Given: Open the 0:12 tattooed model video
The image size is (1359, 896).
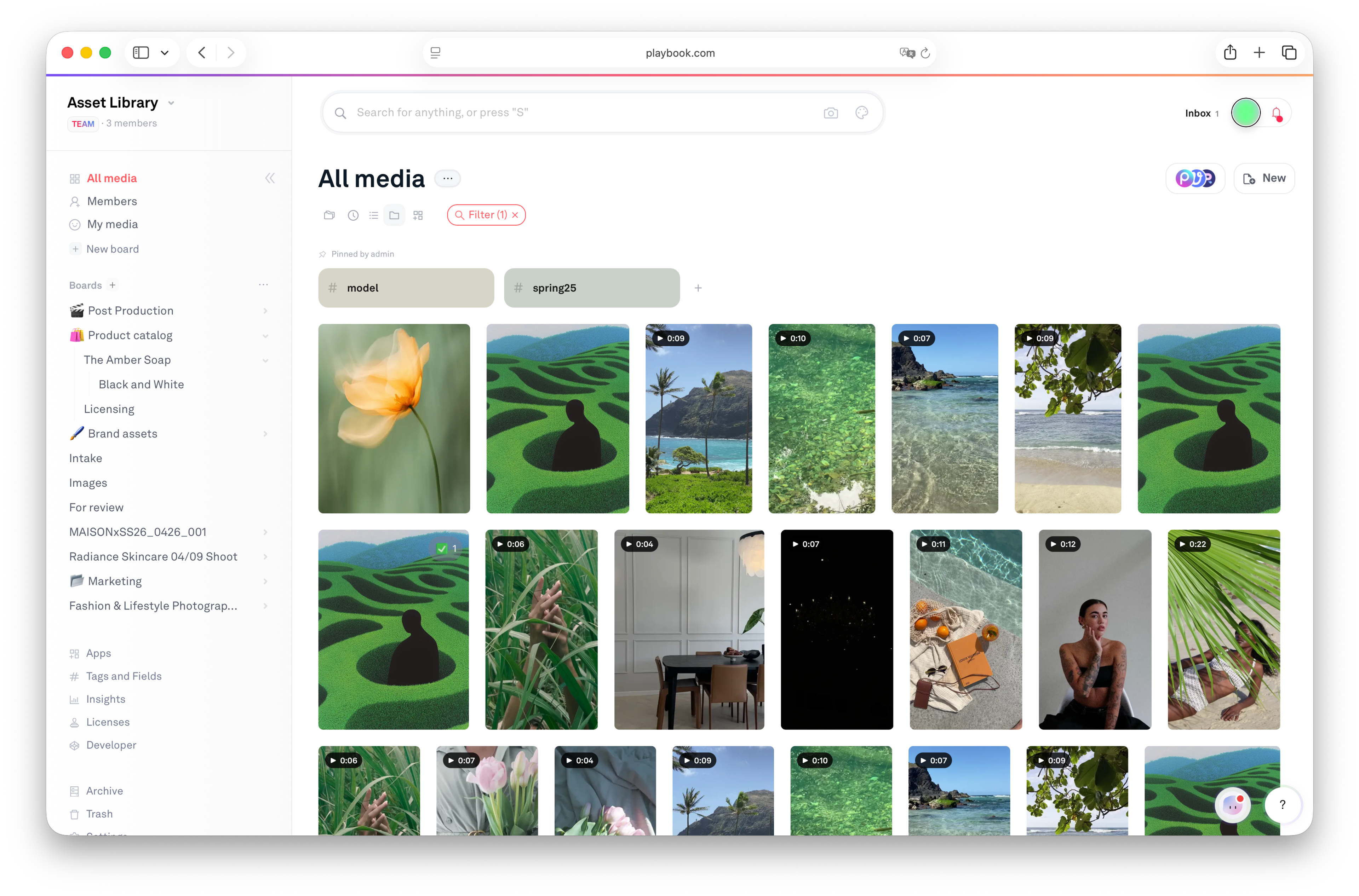Looking at the screenshot, I should coord(1095,630).
